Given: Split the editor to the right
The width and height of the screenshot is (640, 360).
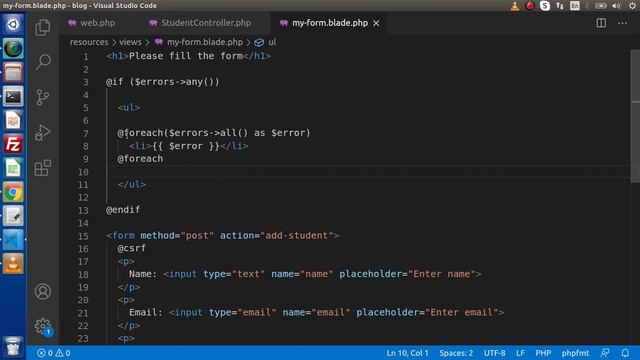Looking at the screenshot, I should pyautogui.click(x=601, y=23).
